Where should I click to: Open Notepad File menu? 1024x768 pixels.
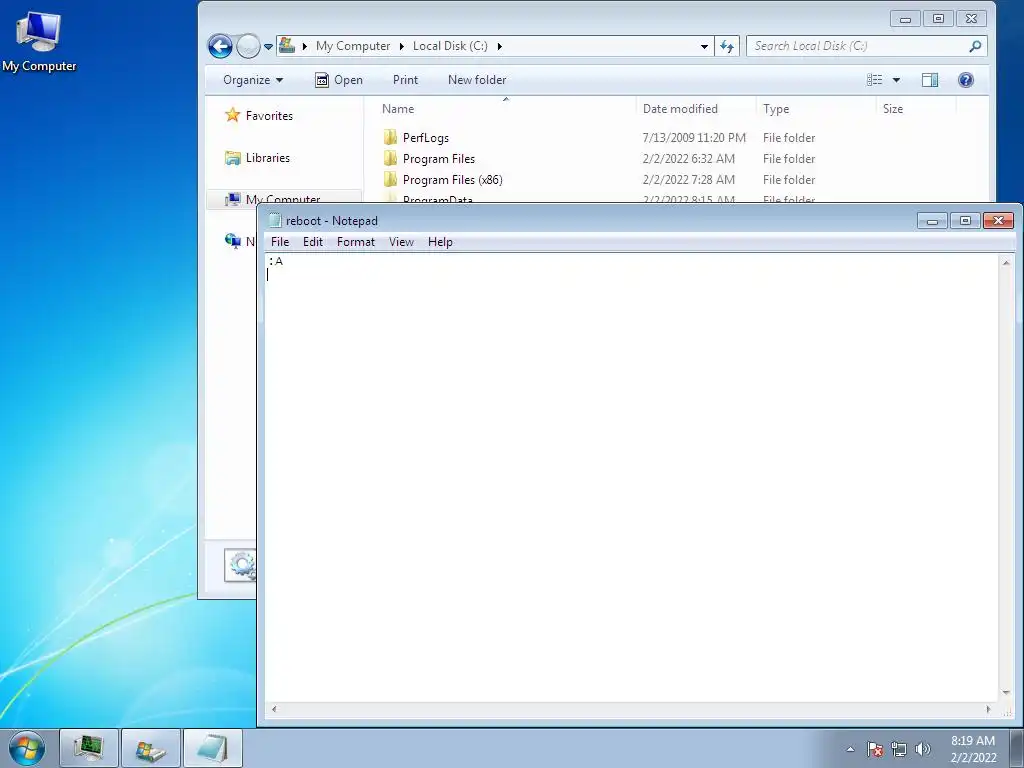click(280, 242)
